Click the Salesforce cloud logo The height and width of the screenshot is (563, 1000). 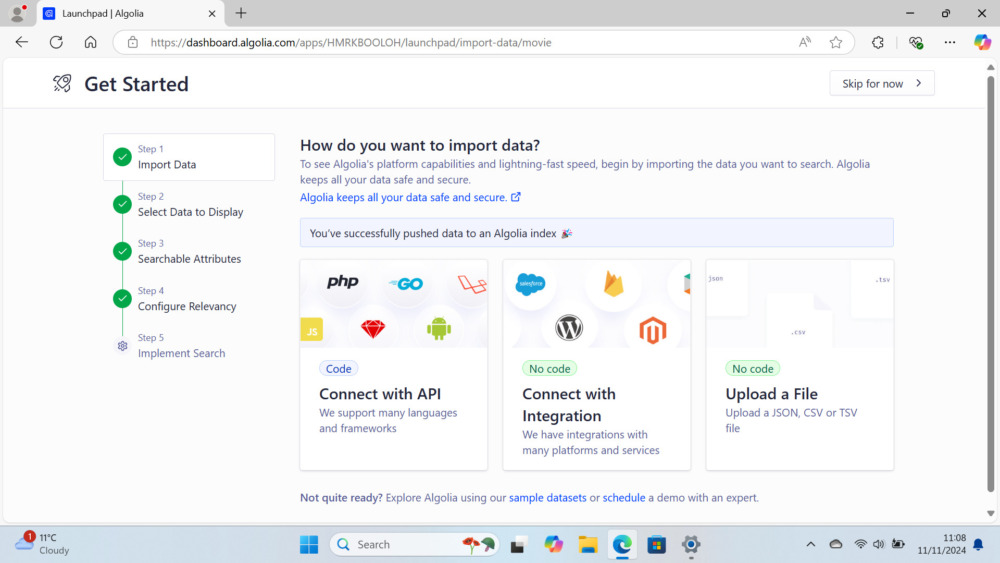[531, 284]
